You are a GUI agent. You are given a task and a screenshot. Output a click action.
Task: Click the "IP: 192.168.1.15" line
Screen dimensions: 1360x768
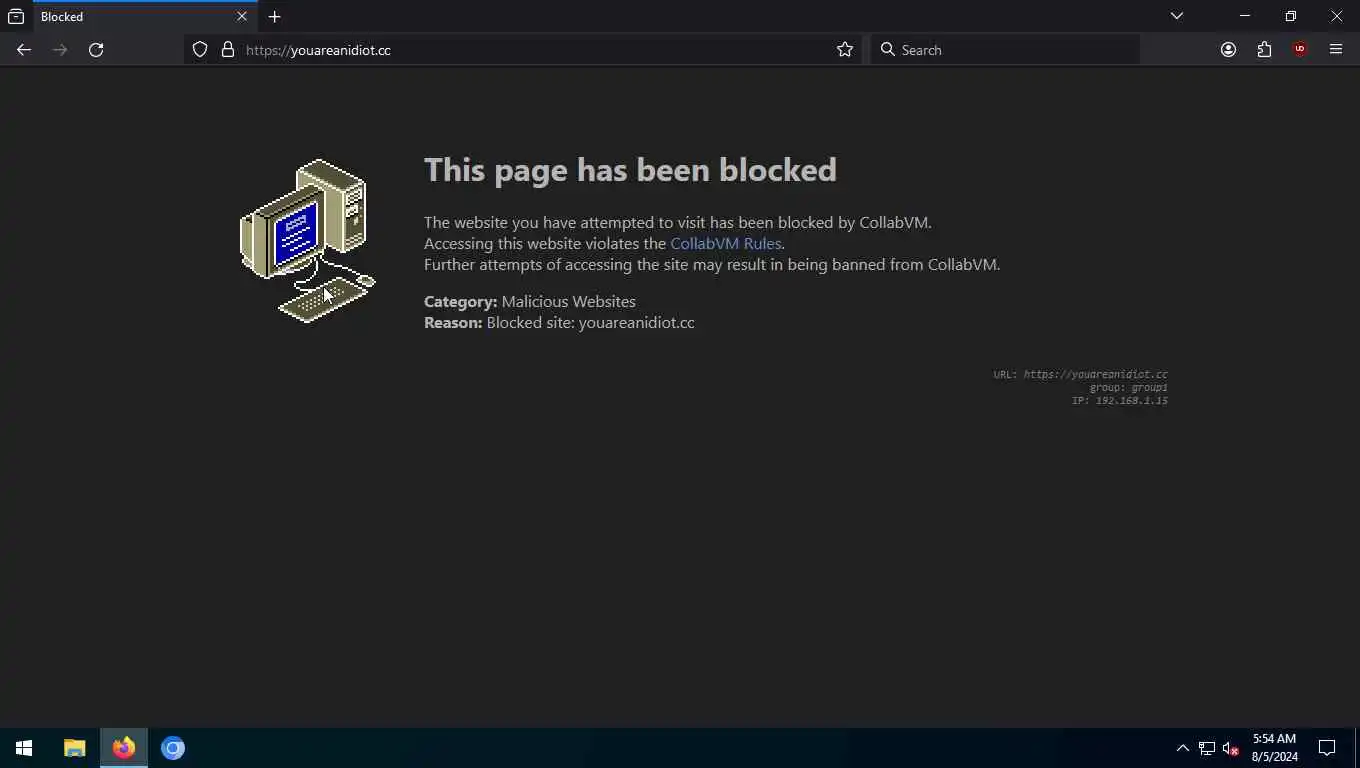(x=1119, y=401)
